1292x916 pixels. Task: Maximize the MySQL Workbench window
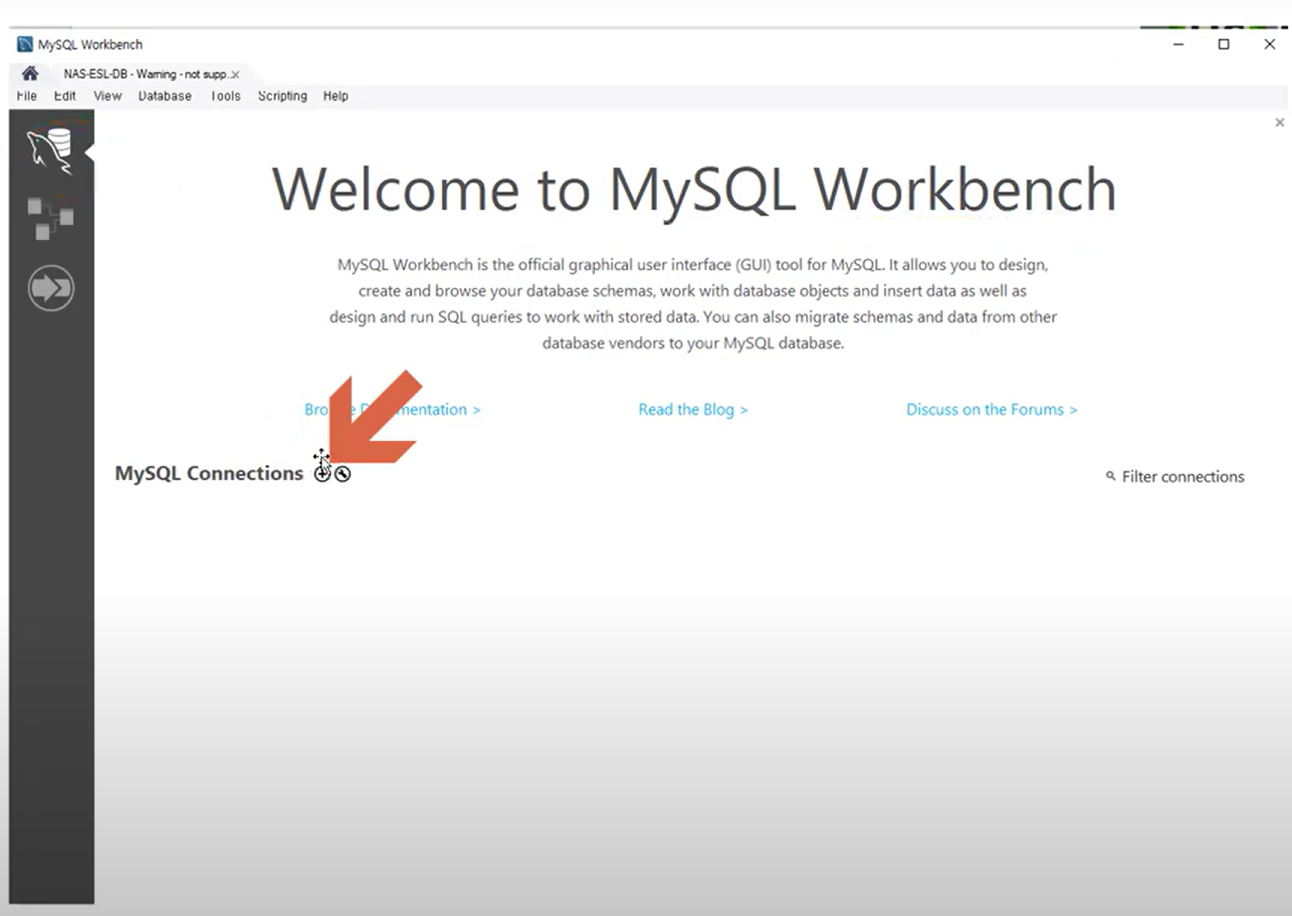[1223, 44]
